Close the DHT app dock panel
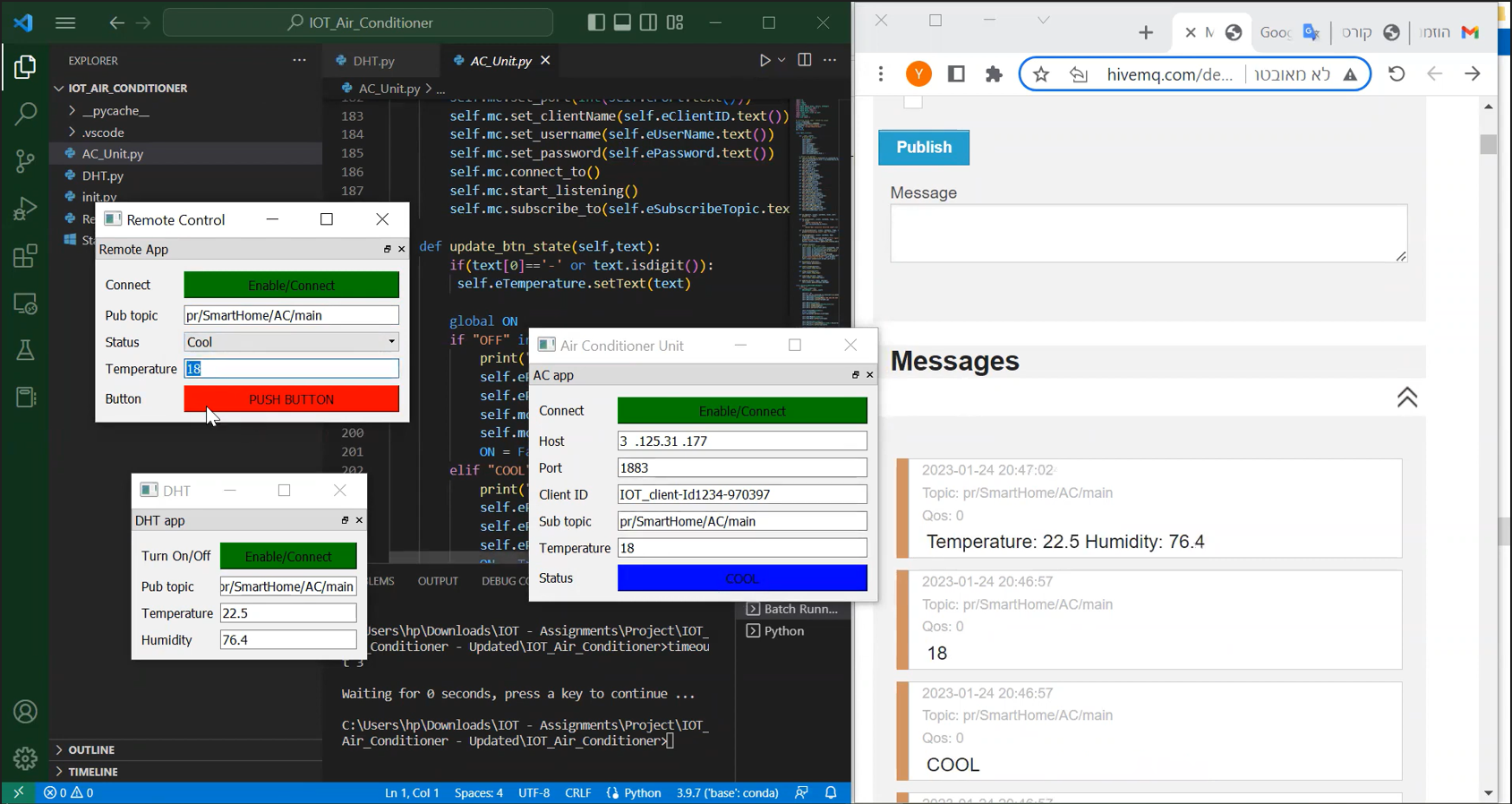This screenshot has height=804, width=1512. (x=359, y=520)
